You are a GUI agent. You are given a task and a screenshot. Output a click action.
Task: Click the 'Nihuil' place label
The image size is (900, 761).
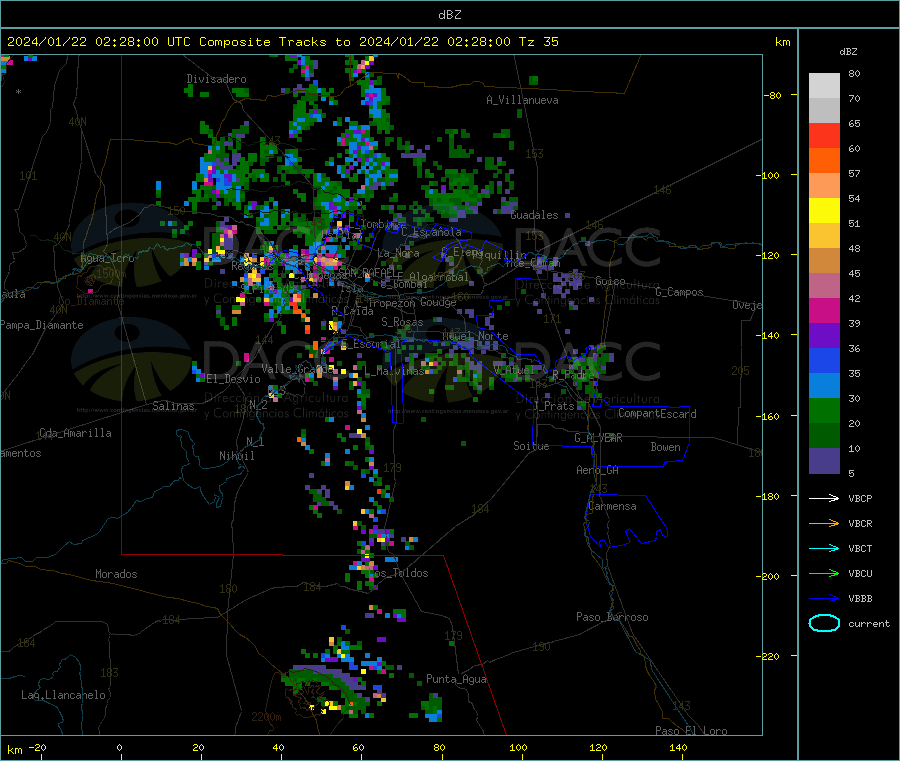click(x=236, y=456)
